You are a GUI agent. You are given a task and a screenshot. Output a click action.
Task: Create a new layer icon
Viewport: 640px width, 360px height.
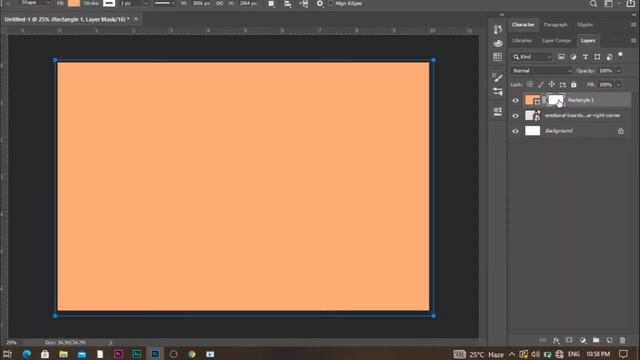pyautogui.click(x=609, y=340)
